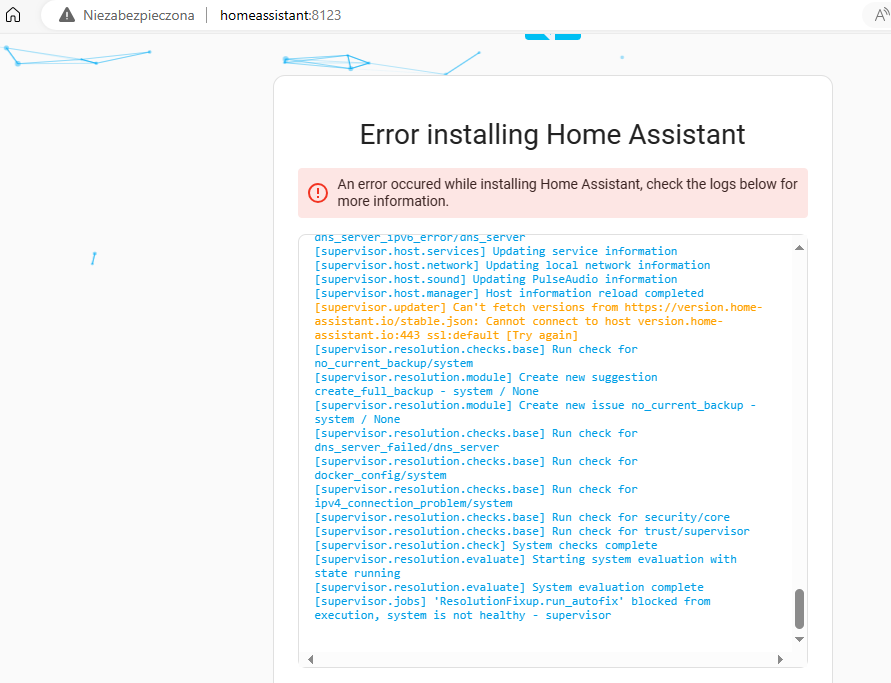Click the 'docker_config/system' log text
The height and width of the screenshot is (683, 891).
380,476
